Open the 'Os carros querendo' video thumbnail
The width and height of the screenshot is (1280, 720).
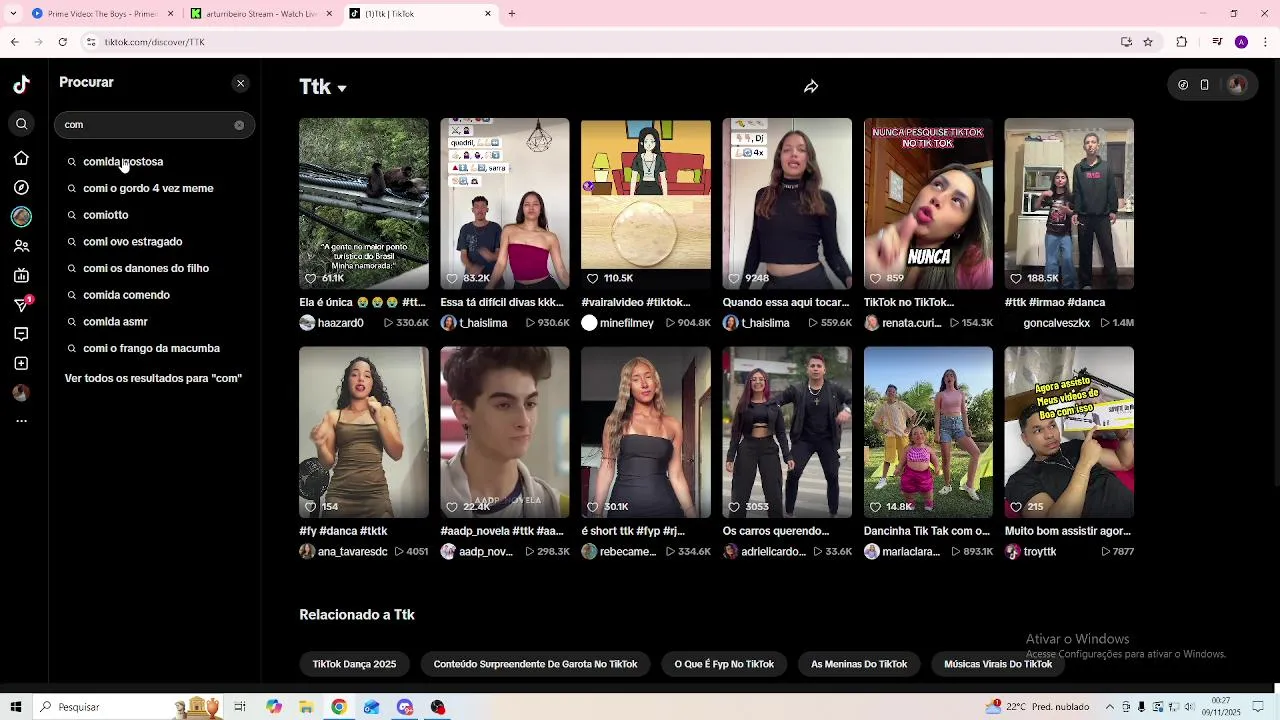tap(787, 432)
